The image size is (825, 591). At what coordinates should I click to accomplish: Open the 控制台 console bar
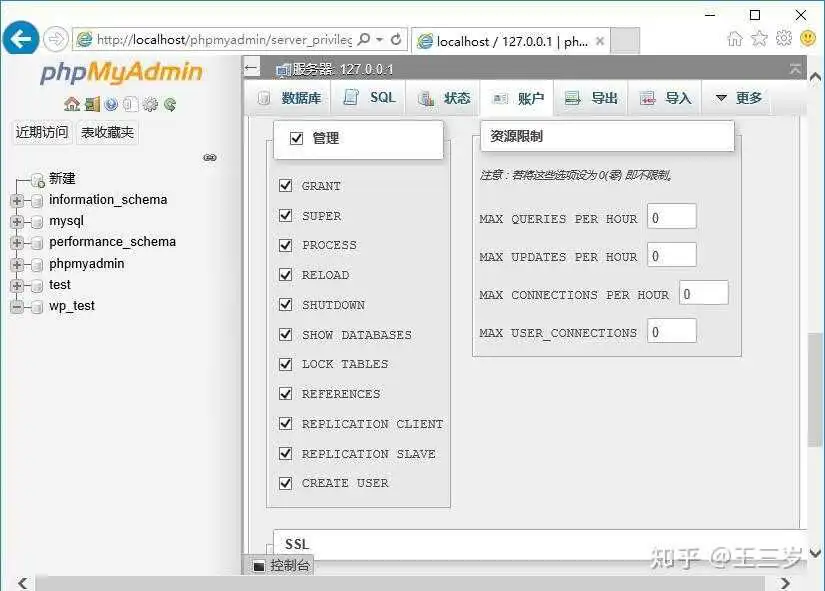click(281, 566)
